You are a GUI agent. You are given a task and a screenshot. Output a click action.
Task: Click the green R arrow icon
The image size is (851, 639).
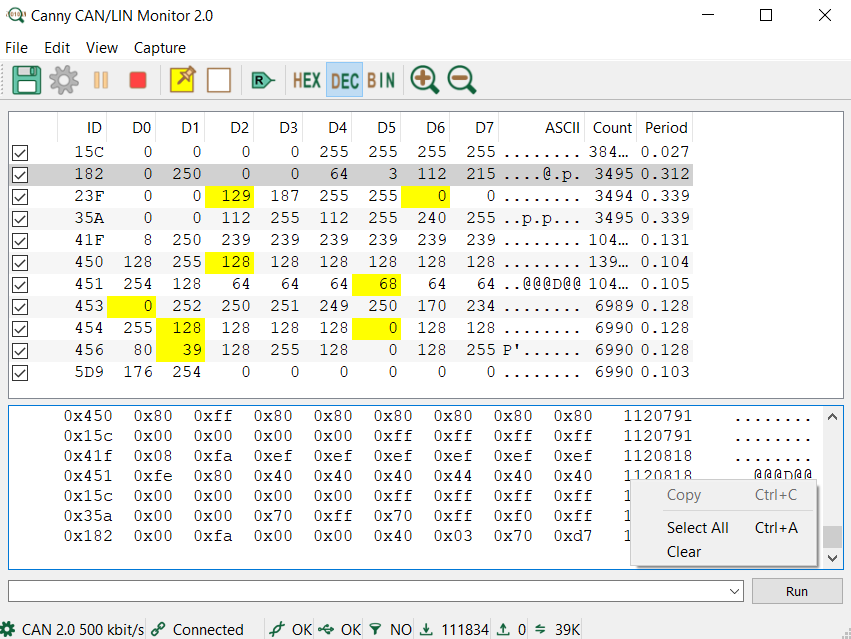(263, 81)
